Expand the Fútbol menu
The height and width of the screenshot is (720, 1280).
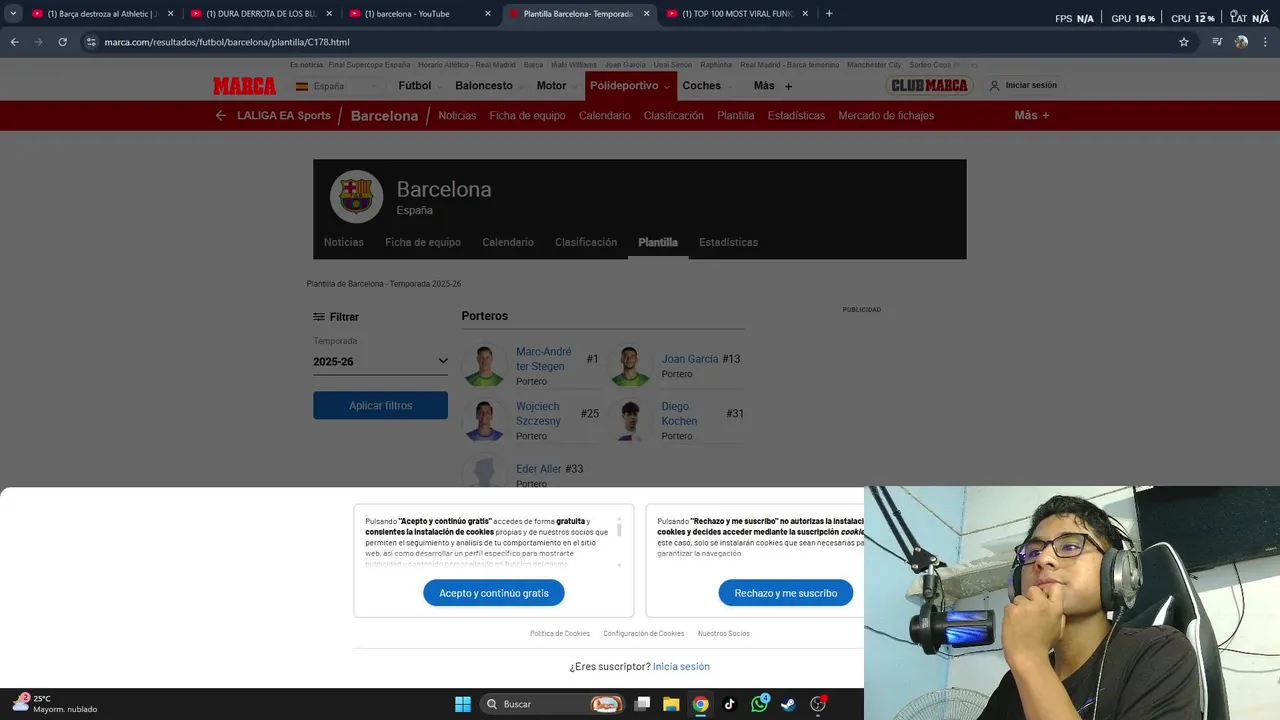point(420,86)
